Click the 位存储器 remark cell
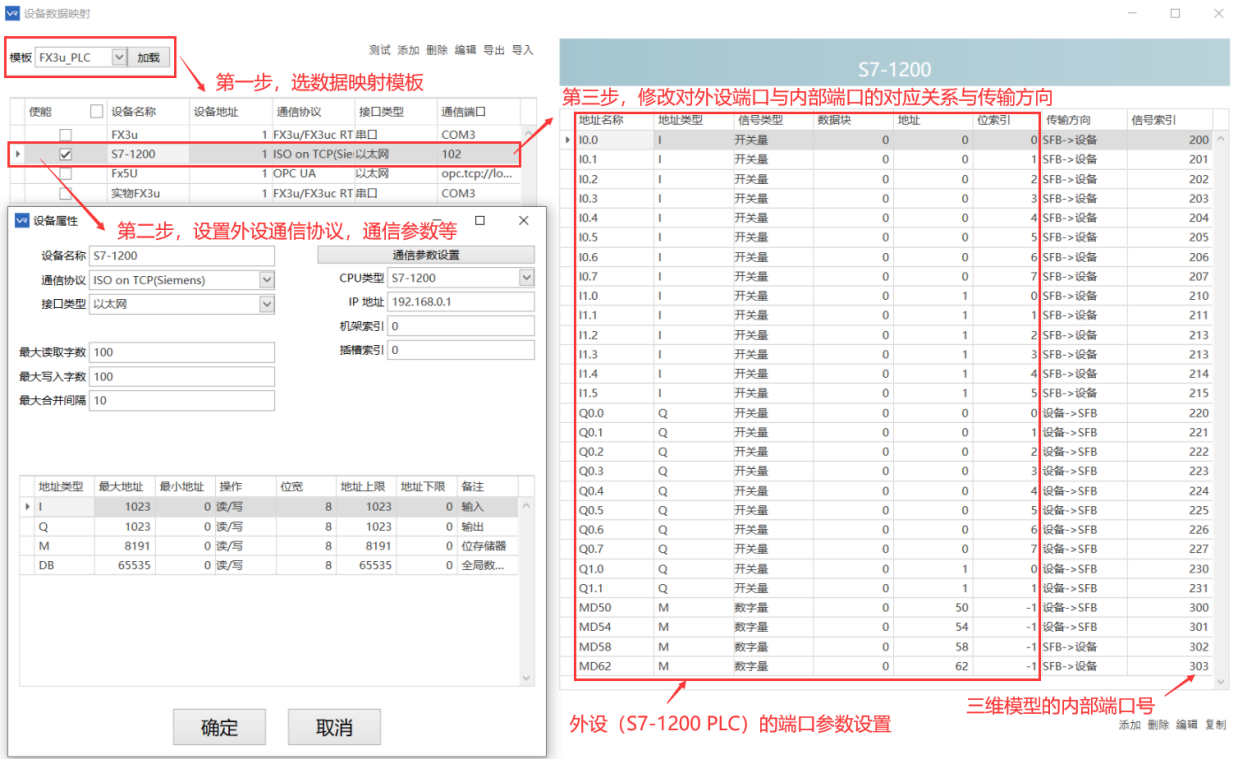The width and height of the screenshot is (1238, 759). pos(488,546)
